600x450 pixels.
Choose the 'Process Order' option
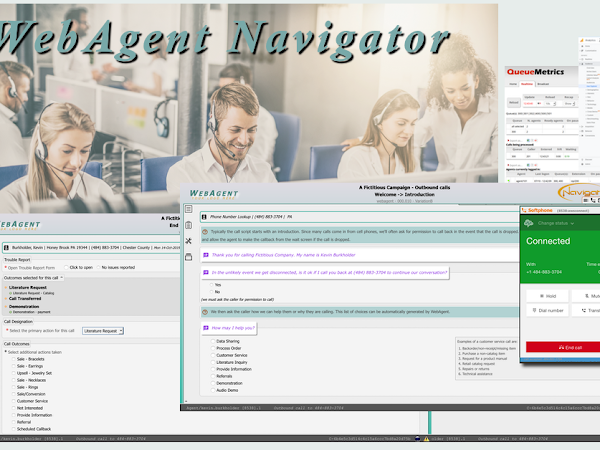coord(213,348)
